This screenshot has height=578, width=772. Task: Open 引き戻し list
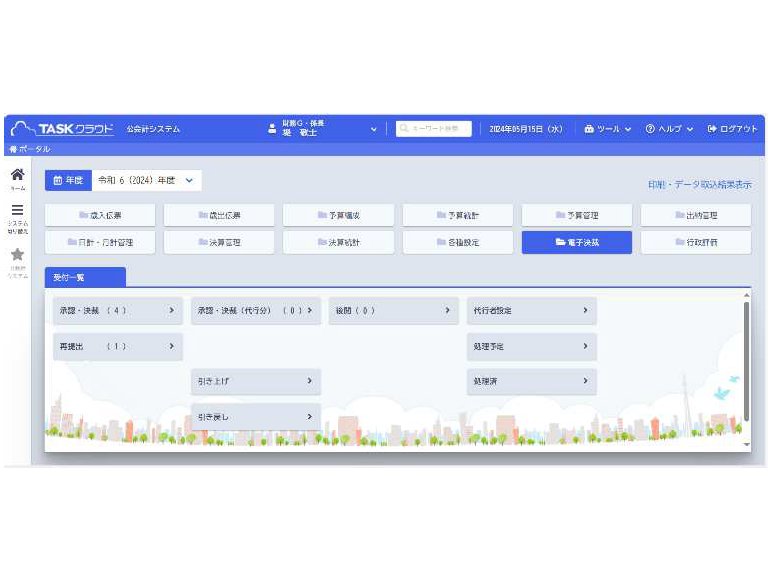pos(256,417)
